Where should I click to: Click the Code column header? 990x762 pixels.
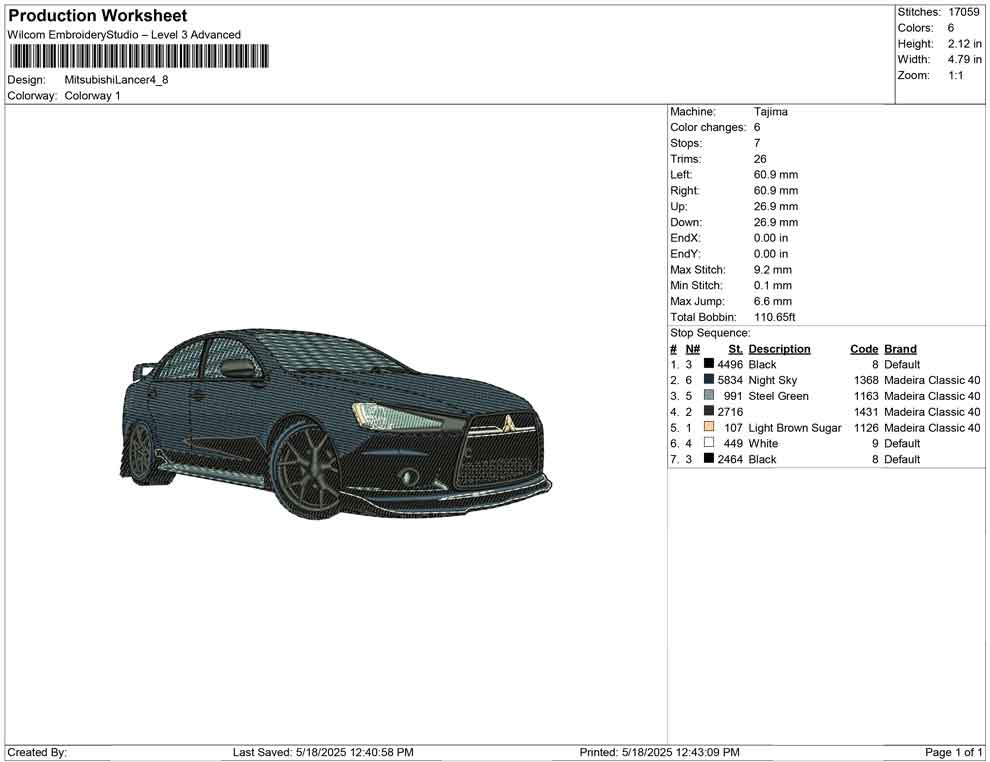(864, 349)
